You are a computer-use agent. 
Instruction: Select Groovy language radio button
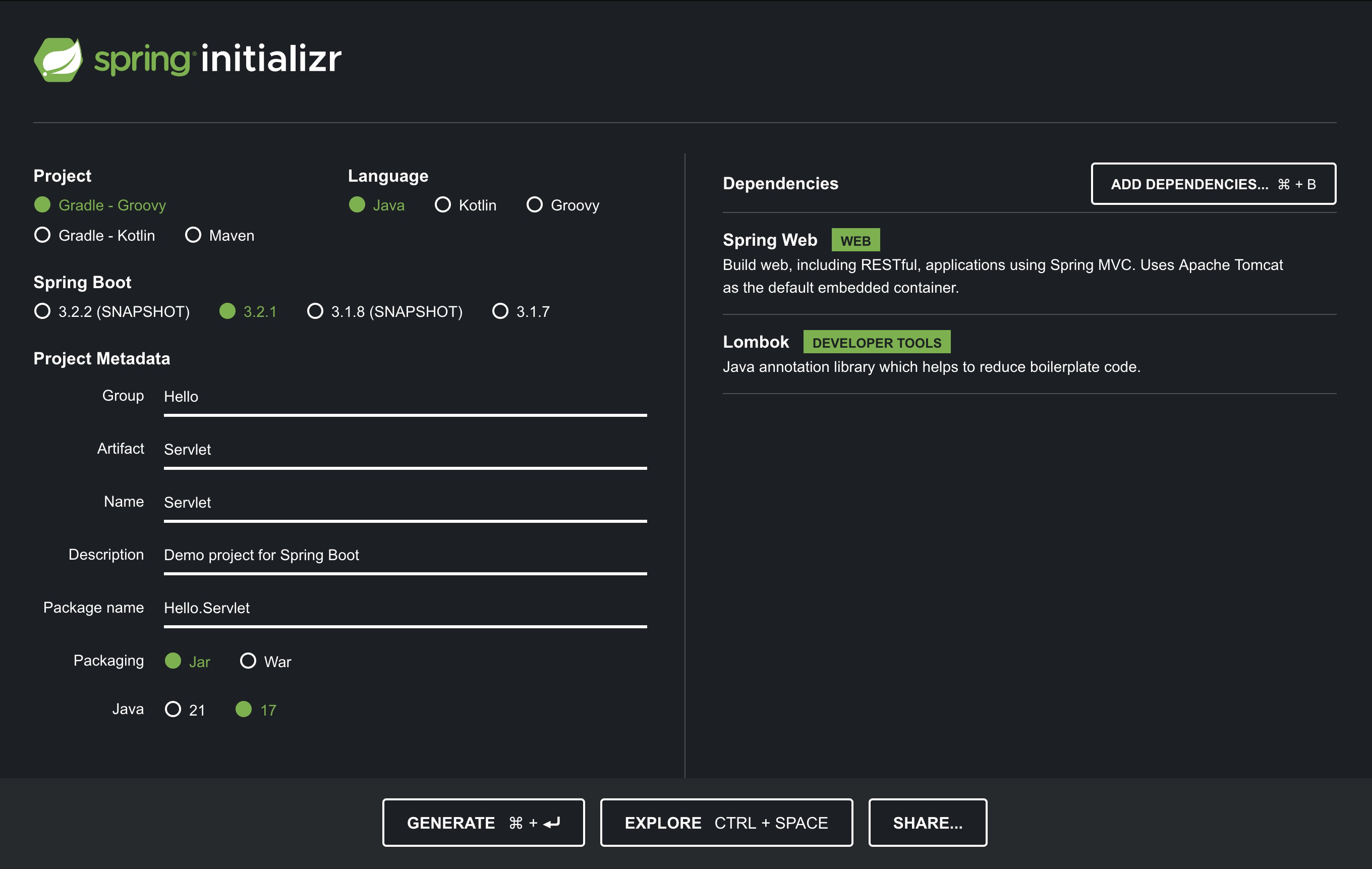tap(535, 205)
